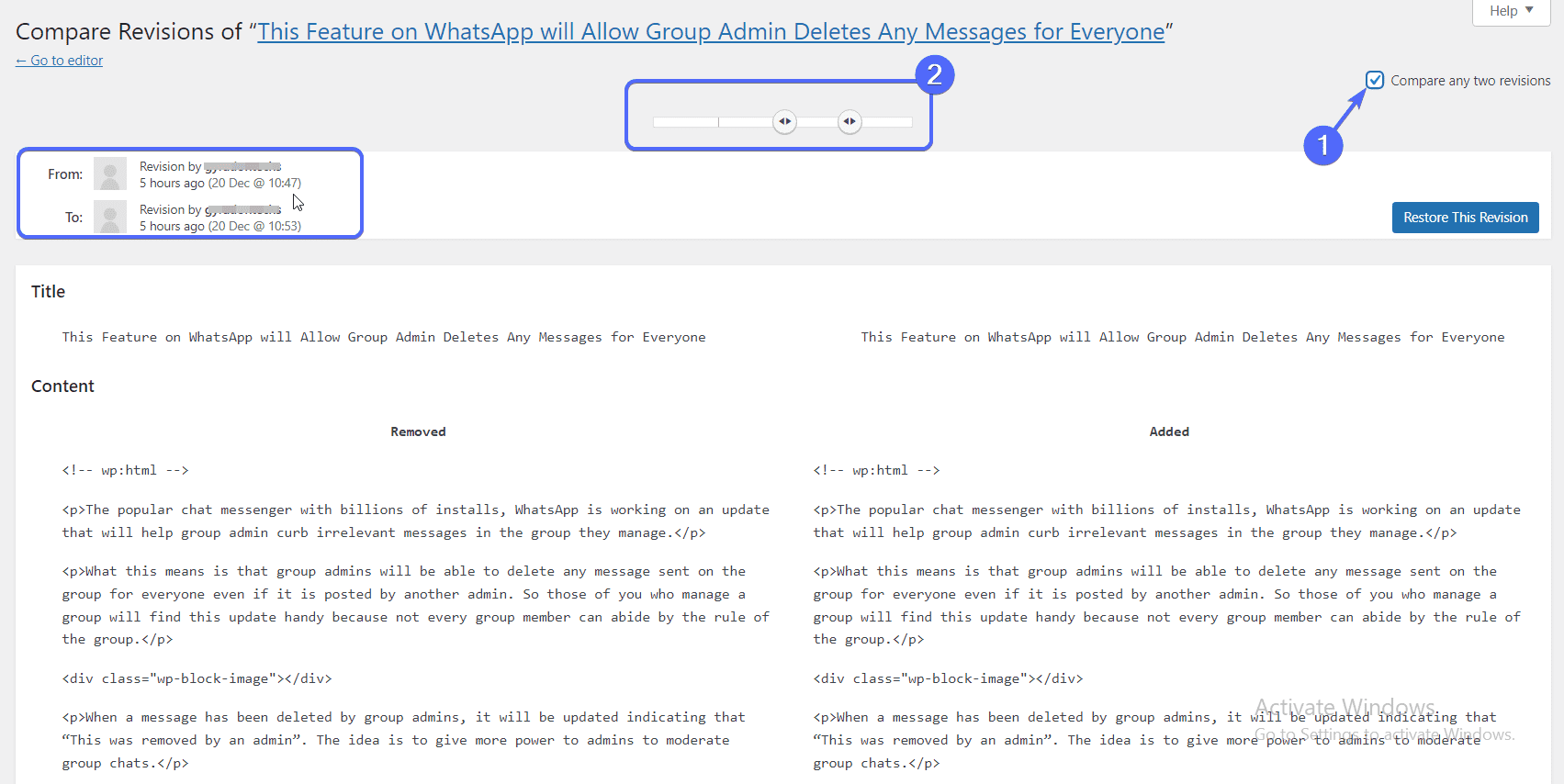
Task: Click the Added column header
Action: pyautogui.click(x=1169, y=431)
